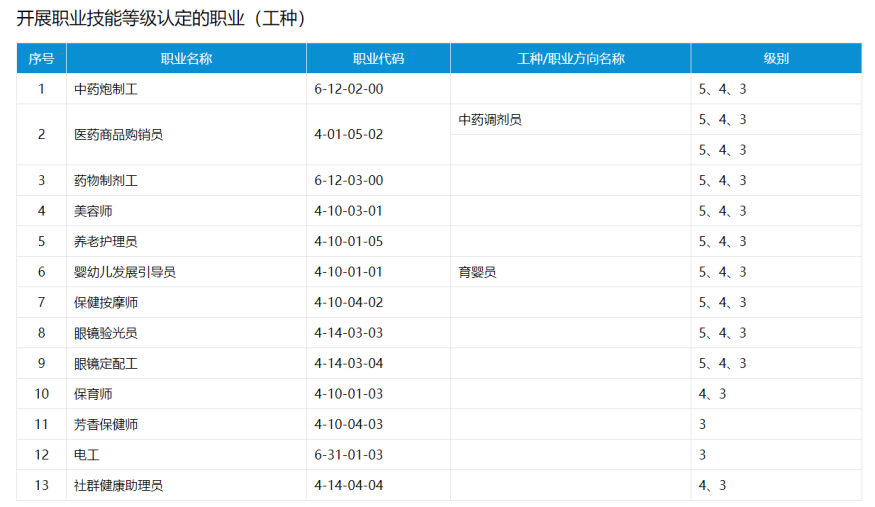Screen dimensions: 875x507
Task: Click occupation code 6-12-03-00
Action: point(349,181)
